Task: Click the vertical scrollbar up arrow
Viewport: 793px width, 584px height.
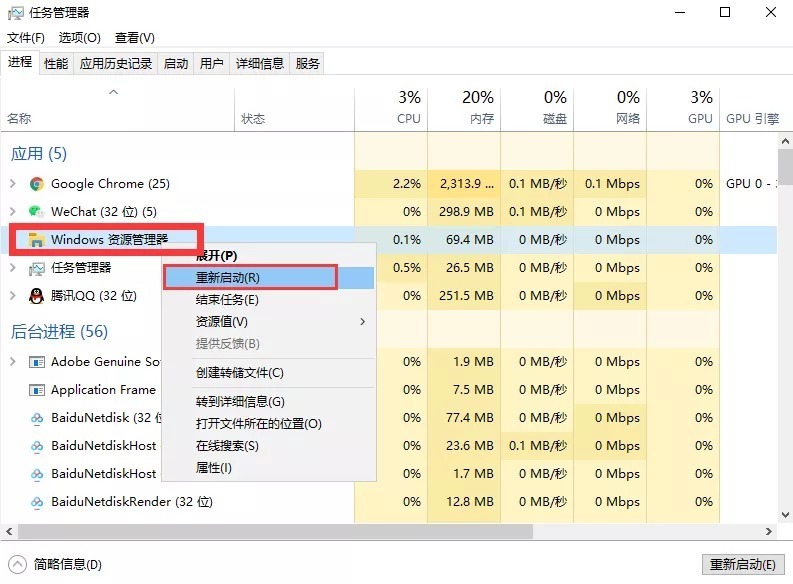Action: (785, 141)
